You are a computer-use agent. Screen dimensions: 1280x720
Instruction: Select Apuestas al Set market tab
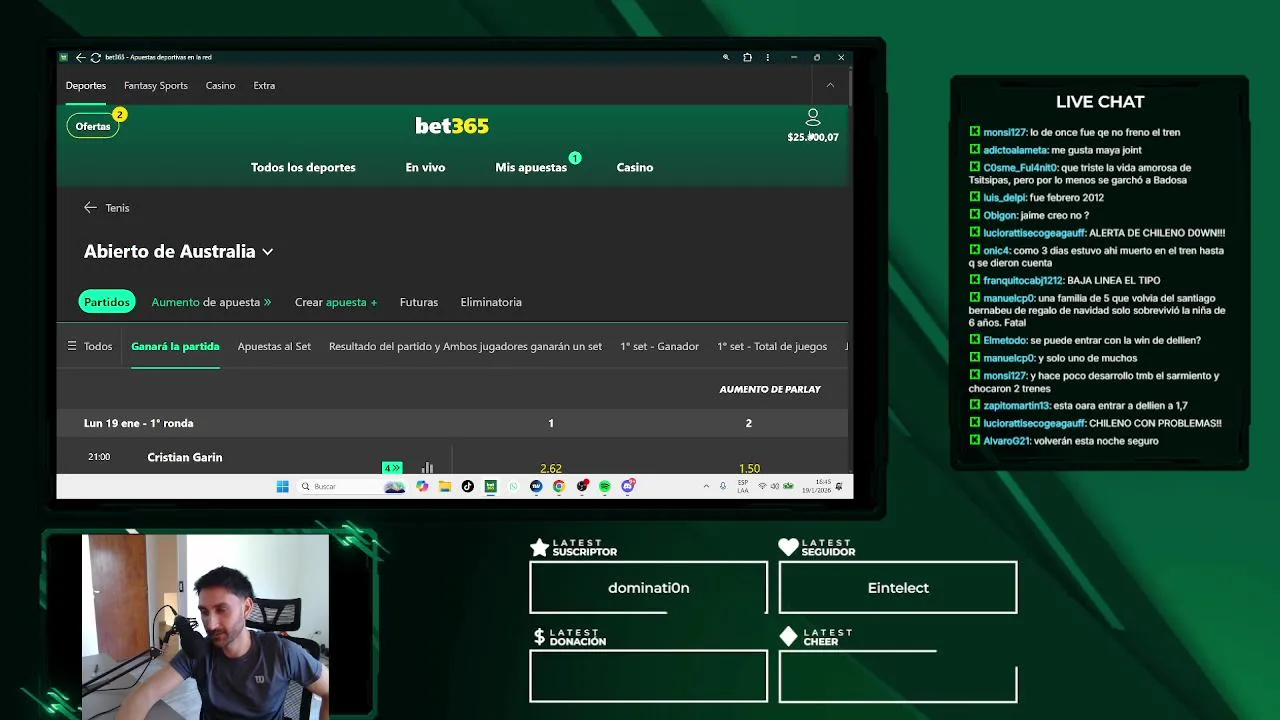coord(274,346)
